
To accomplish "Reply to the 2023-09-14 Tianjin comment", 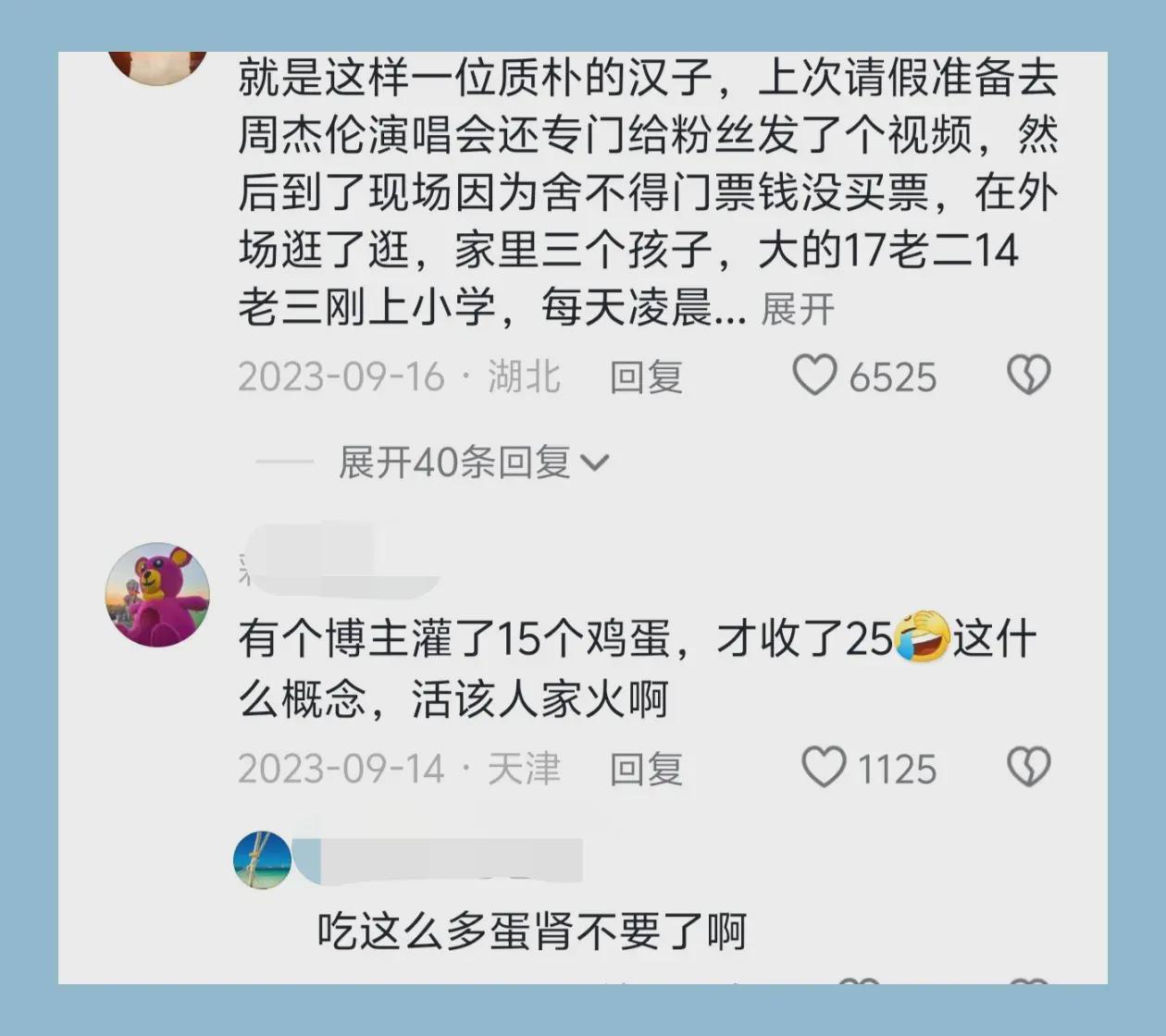I will point(646,769).
